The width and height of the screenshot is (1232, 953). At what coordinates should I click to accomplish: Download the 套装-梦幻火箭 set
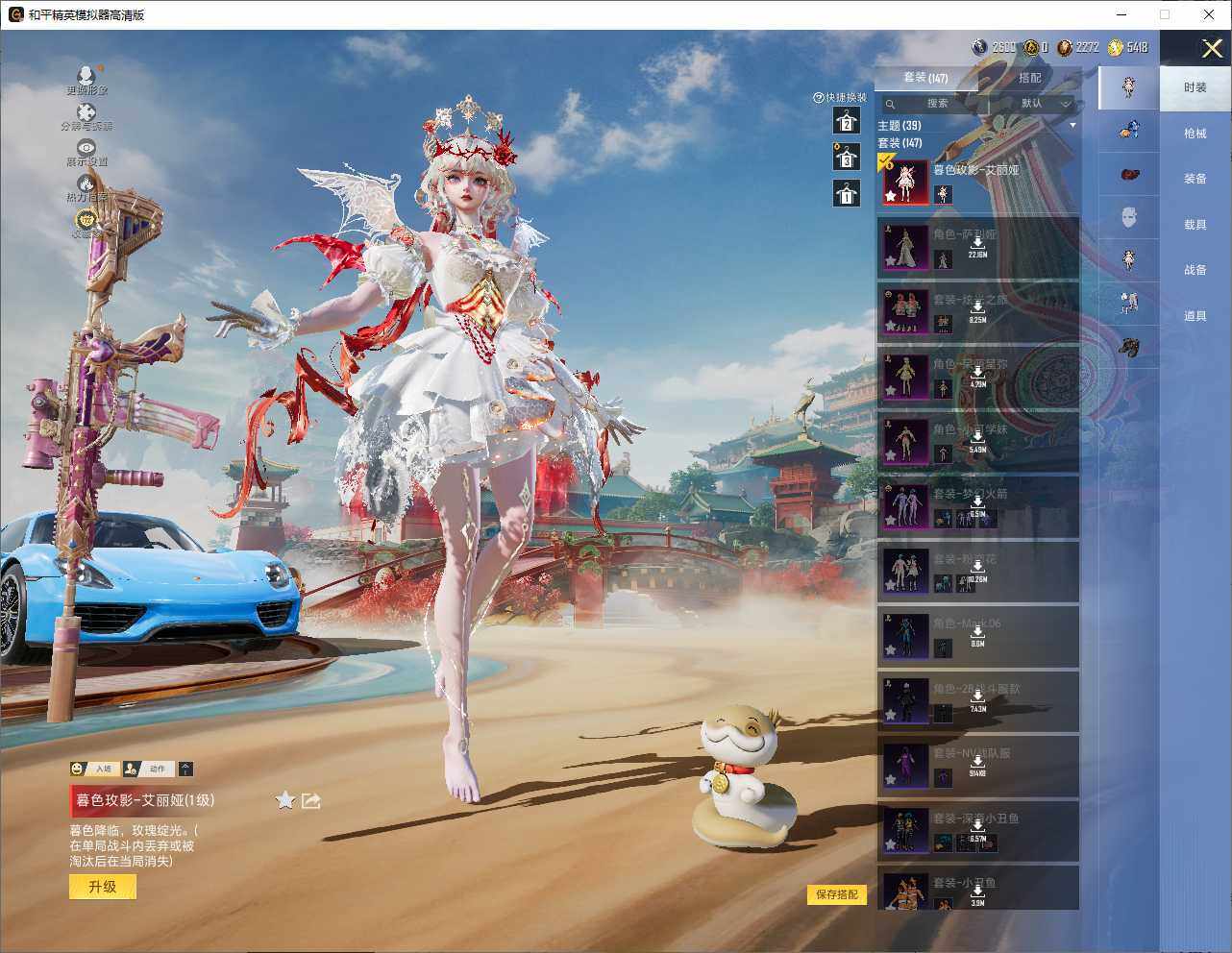pos(977,506)
